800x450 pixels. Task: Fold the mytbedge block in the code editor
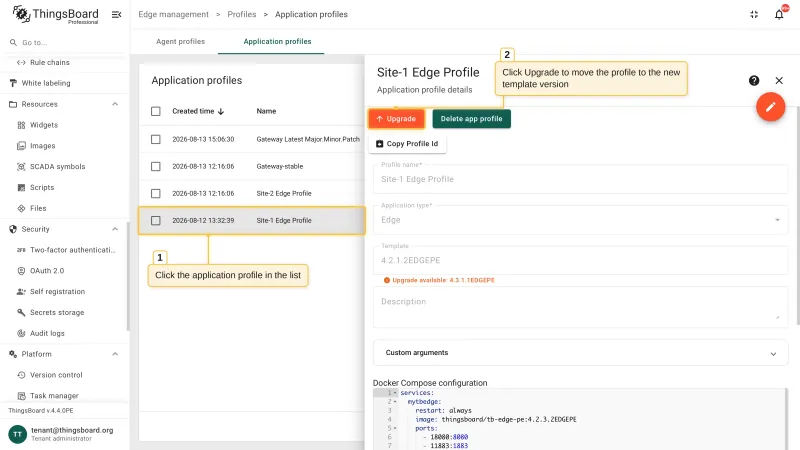point(395,402)
